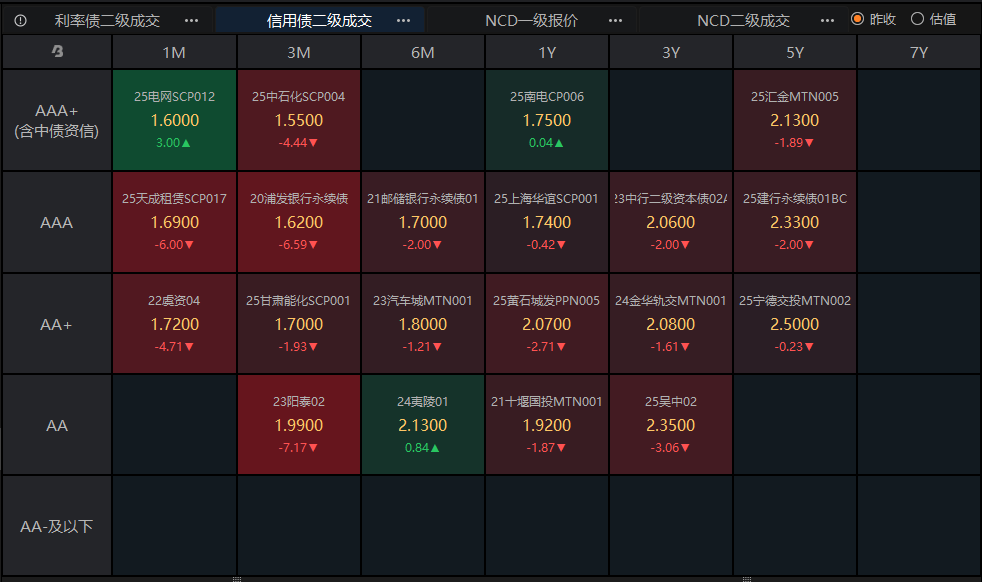Open the 23阳泰02 cell
The image size is (982, 582).
click(299, 425)
